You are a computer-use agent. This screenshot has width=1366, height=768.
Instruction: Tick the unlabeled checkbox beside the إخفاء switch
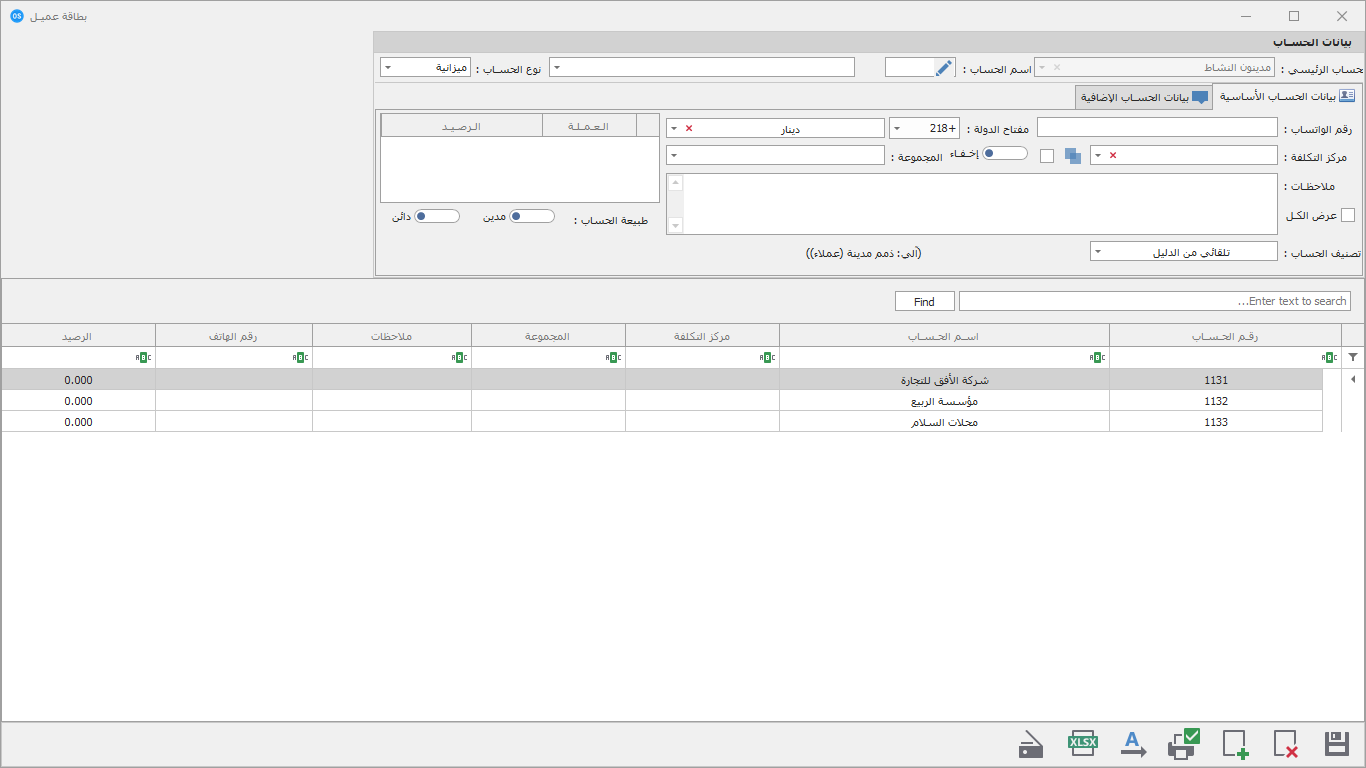1047,156
